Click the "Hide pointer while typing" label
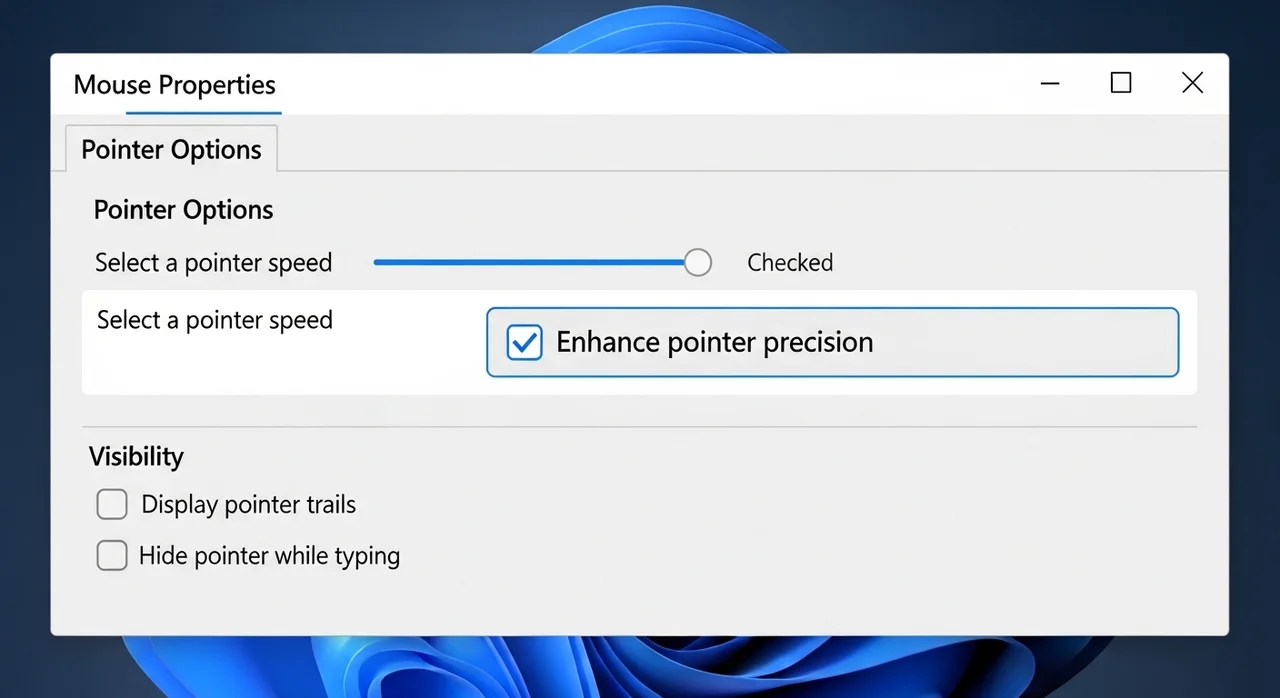This screenshot has width=1280, height=698. pyautogui.click(x=269, y=555)
